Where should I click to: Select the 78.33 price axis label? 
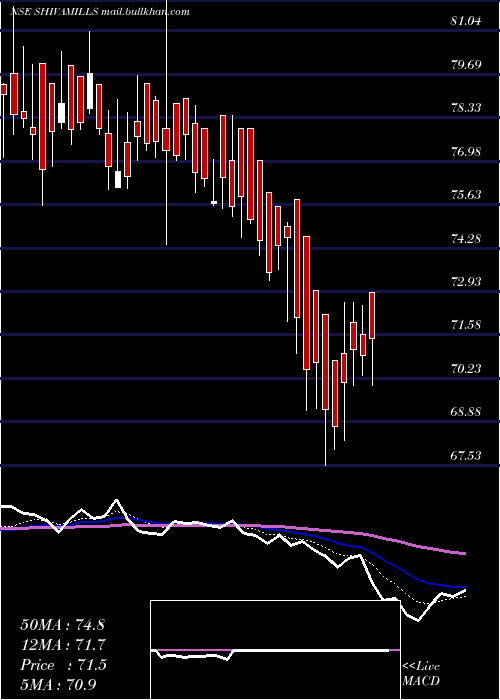466,108
